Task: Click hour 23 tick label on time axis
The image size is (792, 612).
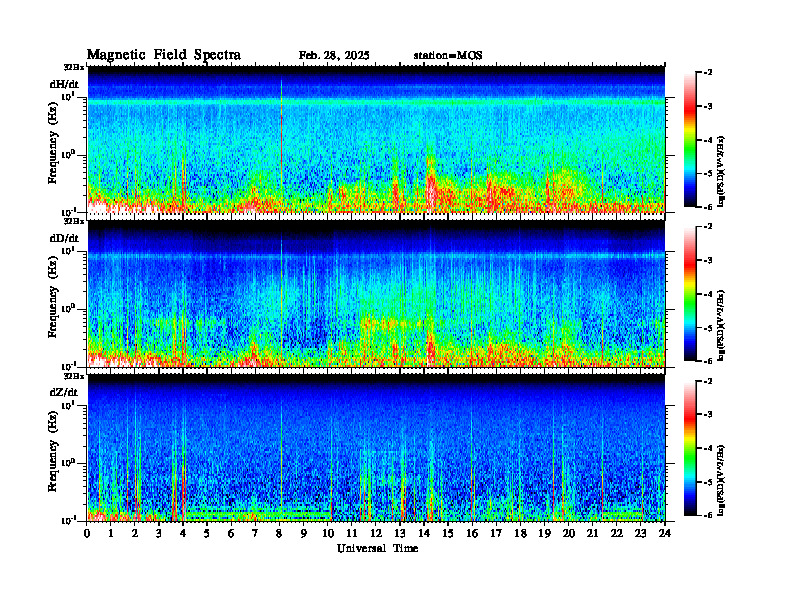Action: 641,533
